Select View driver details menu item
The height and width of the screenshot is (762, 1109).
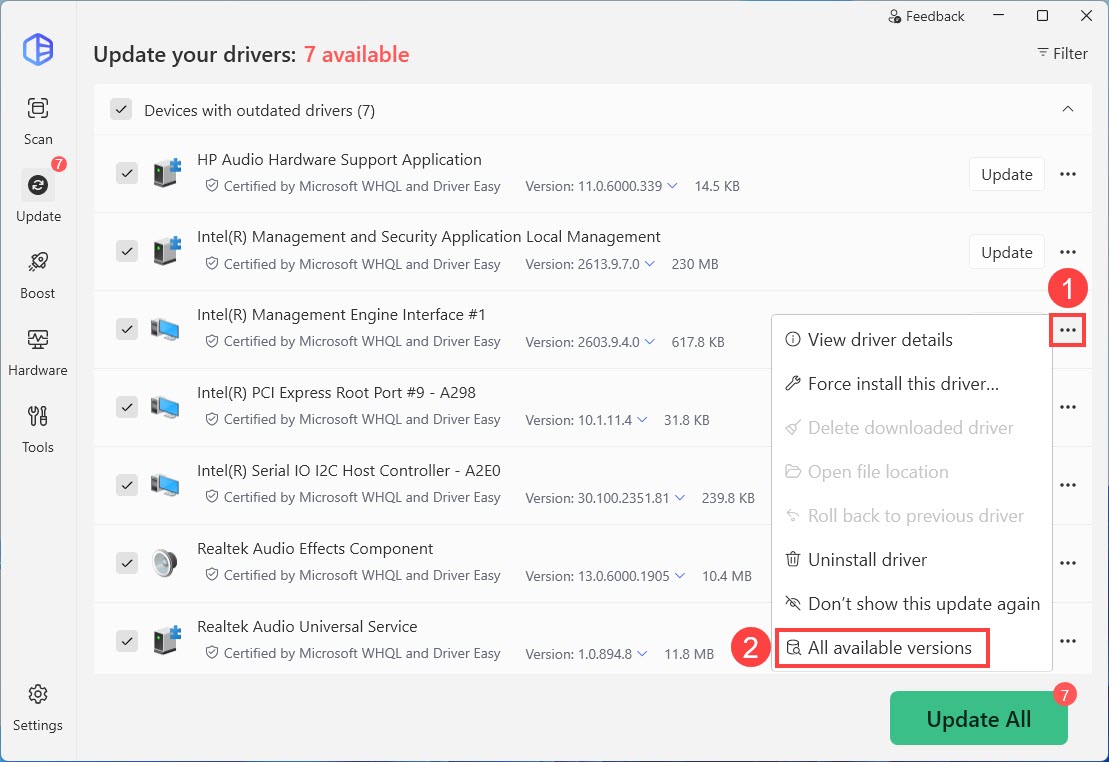[912, 340]
